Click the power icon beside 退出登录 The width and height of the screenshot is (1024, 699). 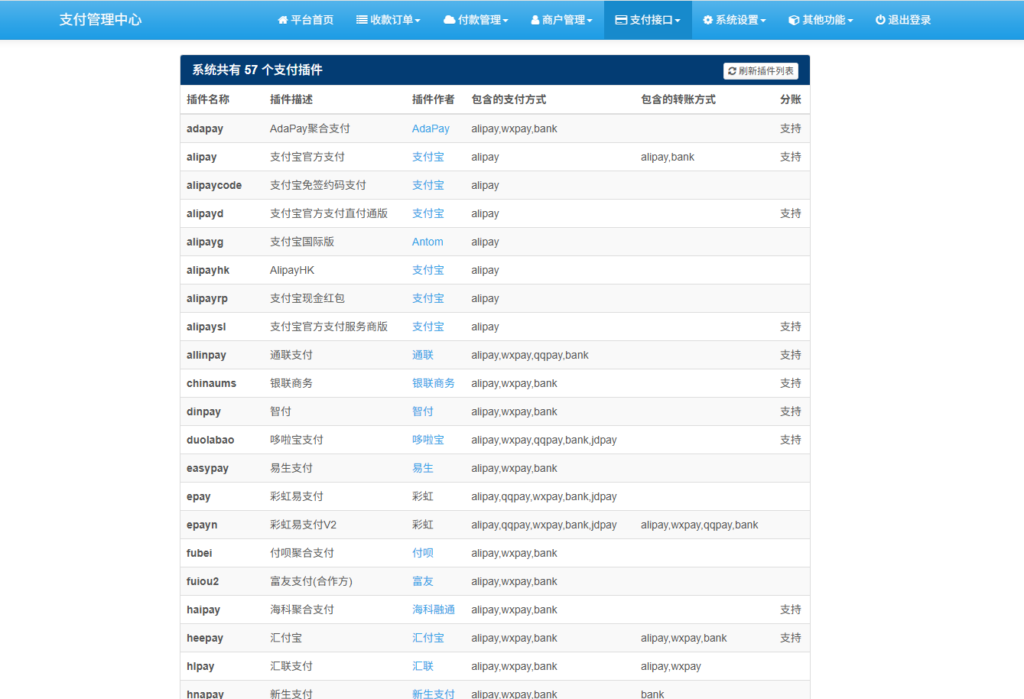[880, 20]
